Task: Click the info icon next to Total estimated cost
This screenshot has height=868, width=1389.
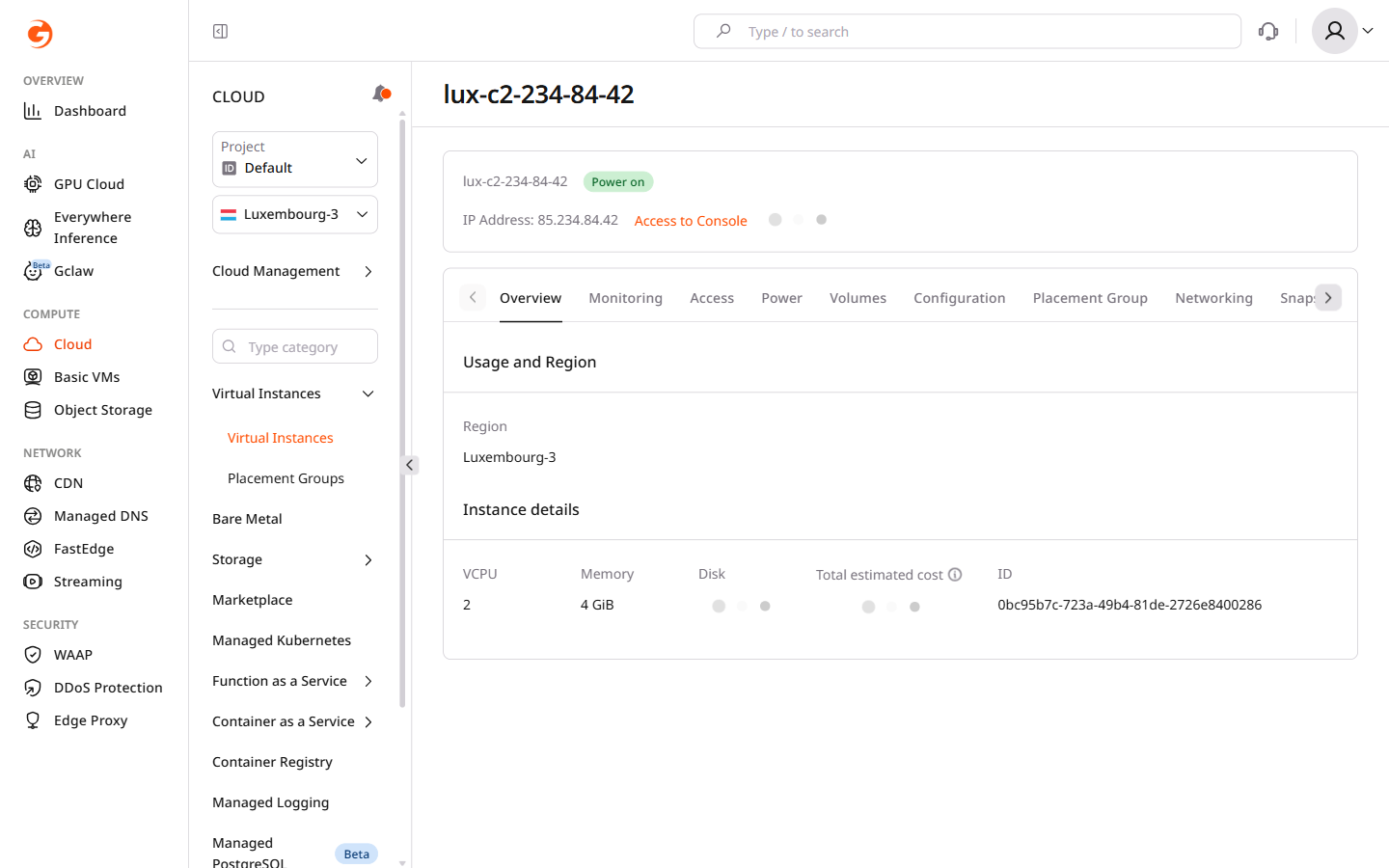Action: (x=955, y=575)
